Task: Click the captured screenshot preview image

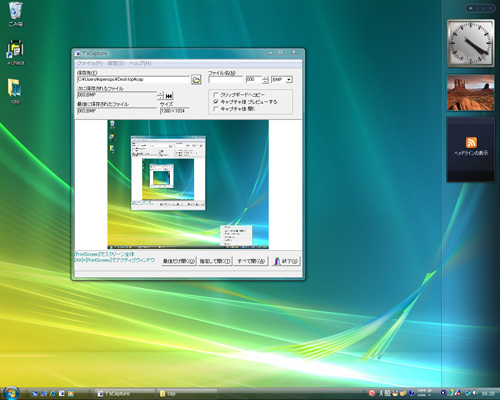Action: point(188,184)
